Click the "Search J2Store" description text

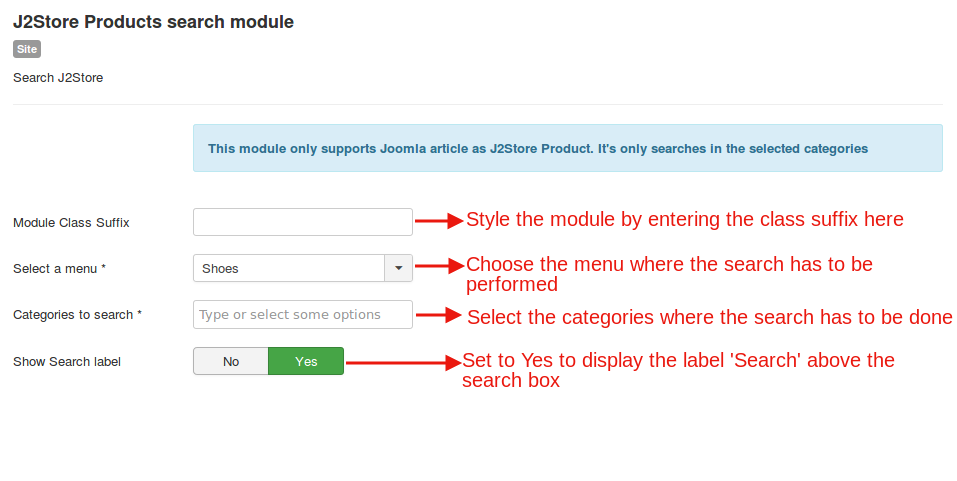point(58,77)
